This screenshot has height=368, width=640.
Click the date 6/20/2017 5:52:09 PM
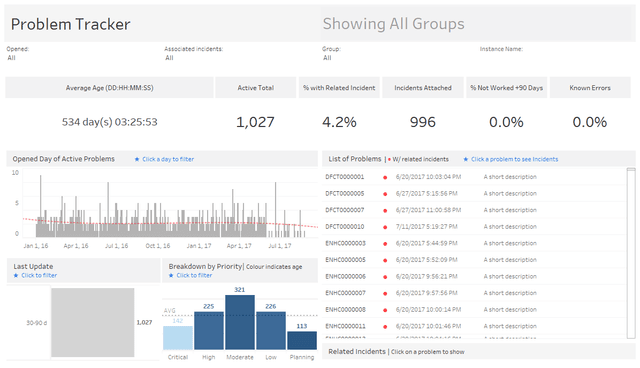[x=427, y=259]
